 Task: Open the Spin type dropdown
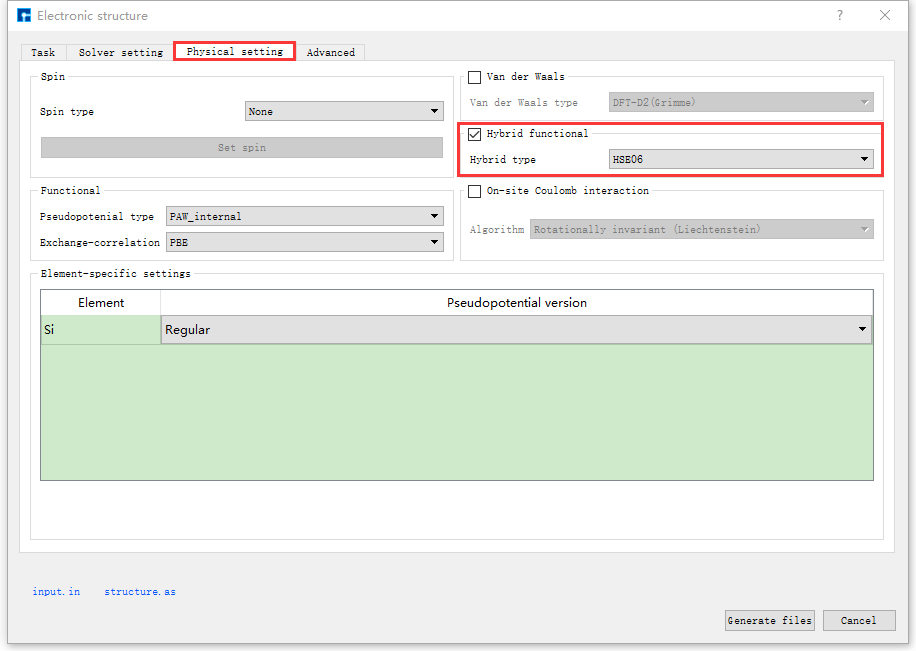343,112
